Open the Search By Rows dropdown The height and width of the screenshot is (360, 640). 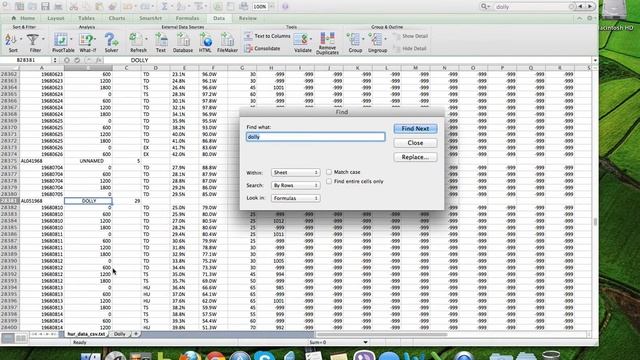pyautogui.click(x=296, y=185)
